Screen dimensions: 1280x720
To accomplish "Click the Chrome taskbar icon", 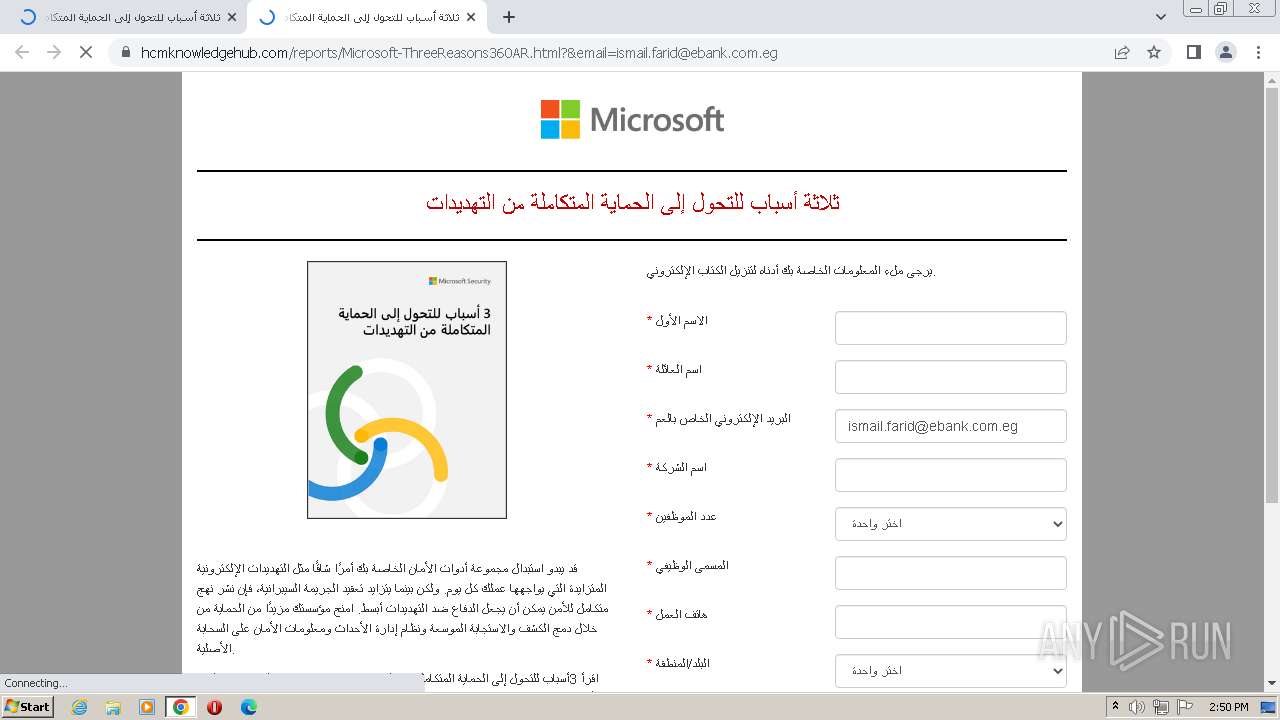I will [181, 707].
